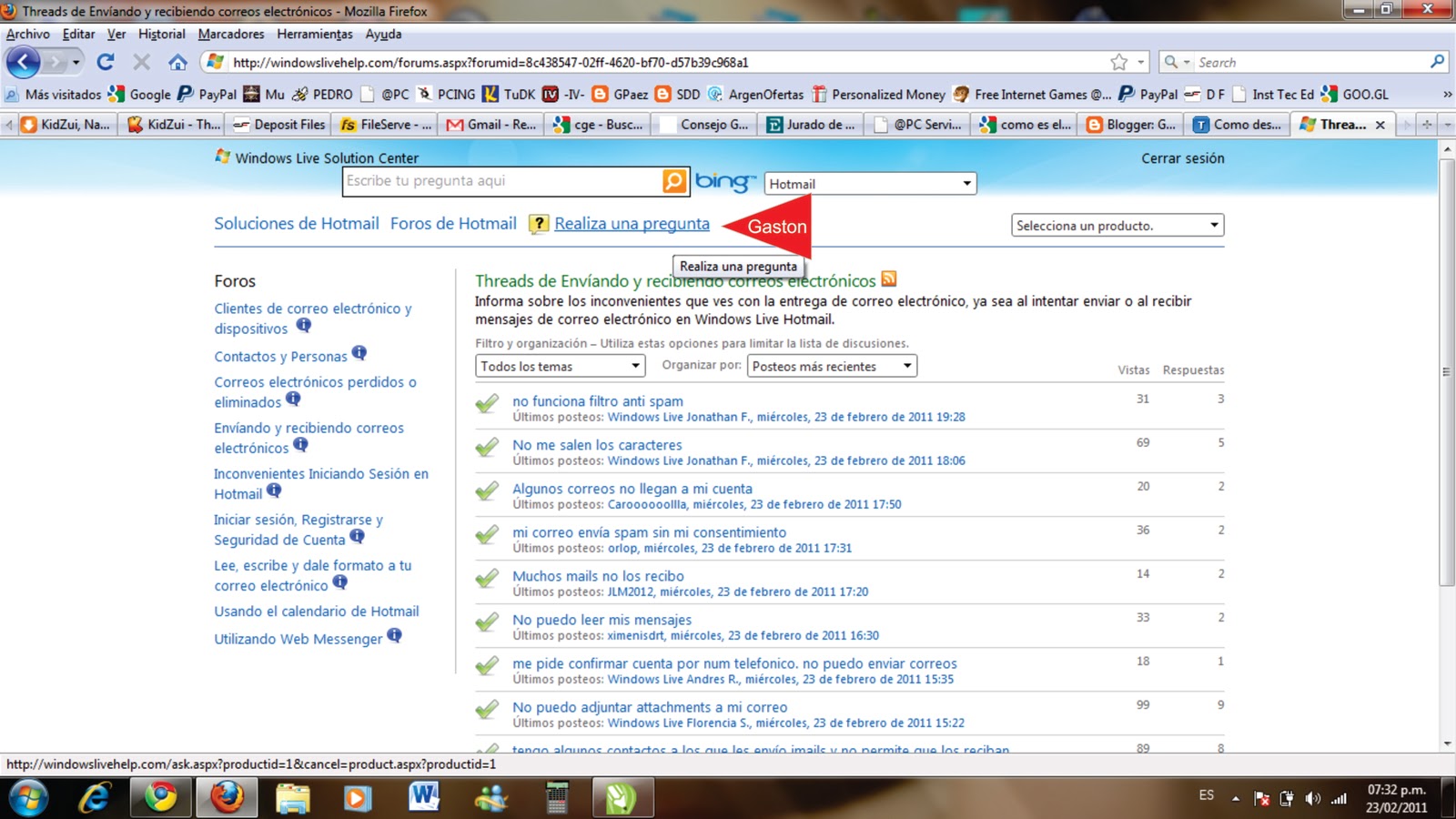Go back with the browser Back arrow
Viewport: 1456px width, 819px height.
(24, 62)
